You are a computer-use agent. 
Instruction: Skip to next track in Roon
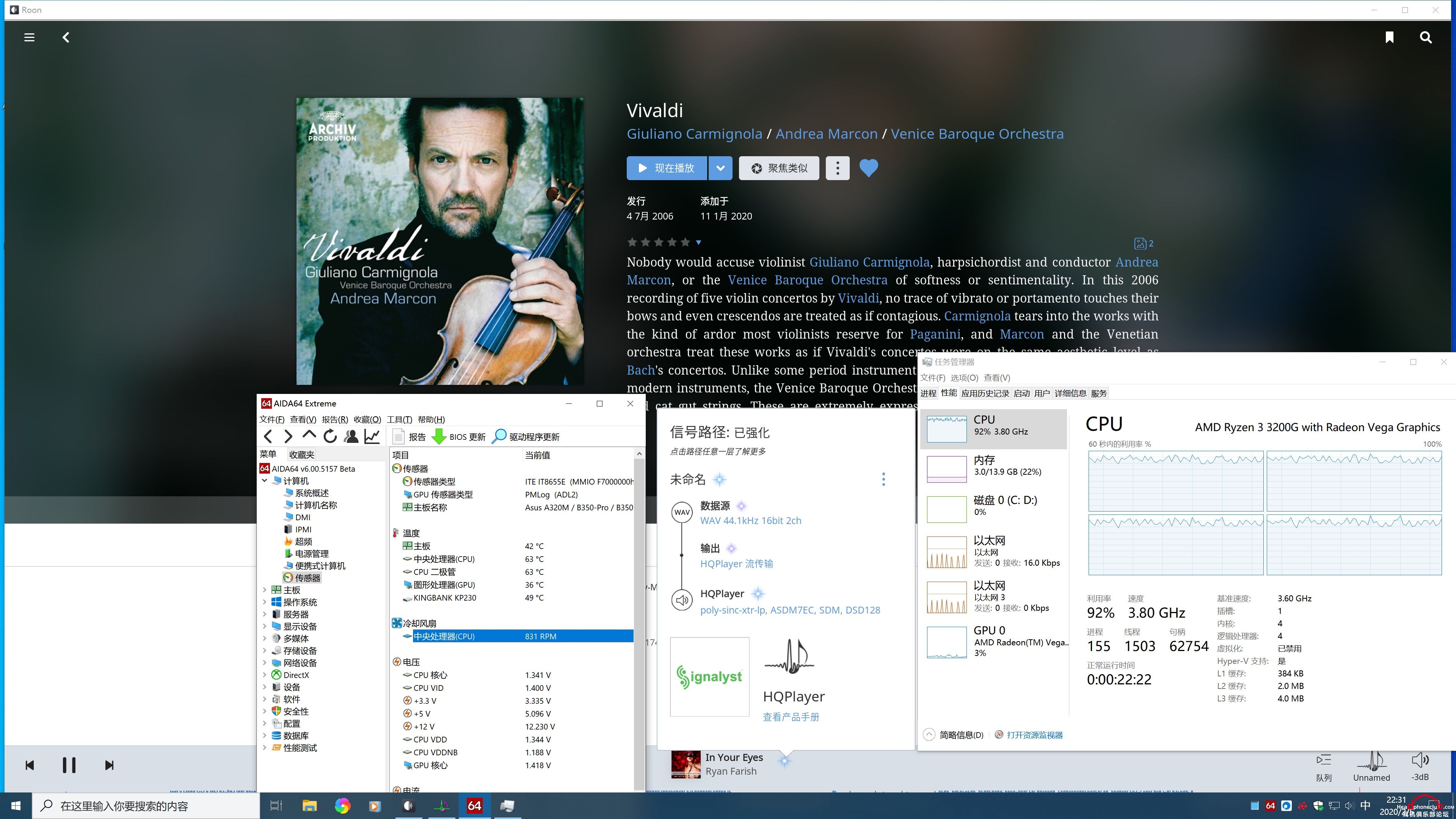(110, 765)
